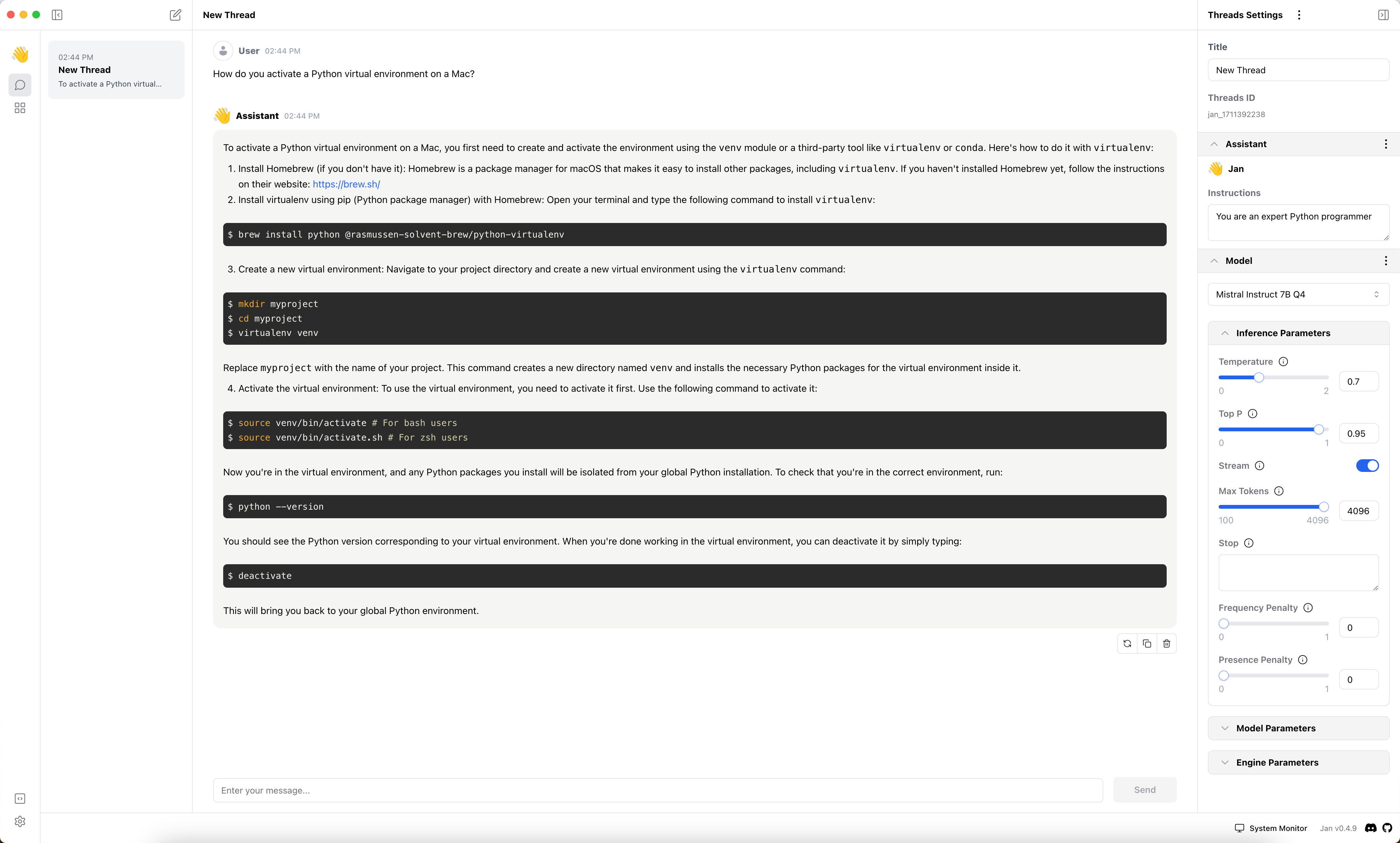The image size is (1400, 843).
Task: Open the Hub grid icon in sidebar
Action: pyautogui.click(x=20, y=108)
